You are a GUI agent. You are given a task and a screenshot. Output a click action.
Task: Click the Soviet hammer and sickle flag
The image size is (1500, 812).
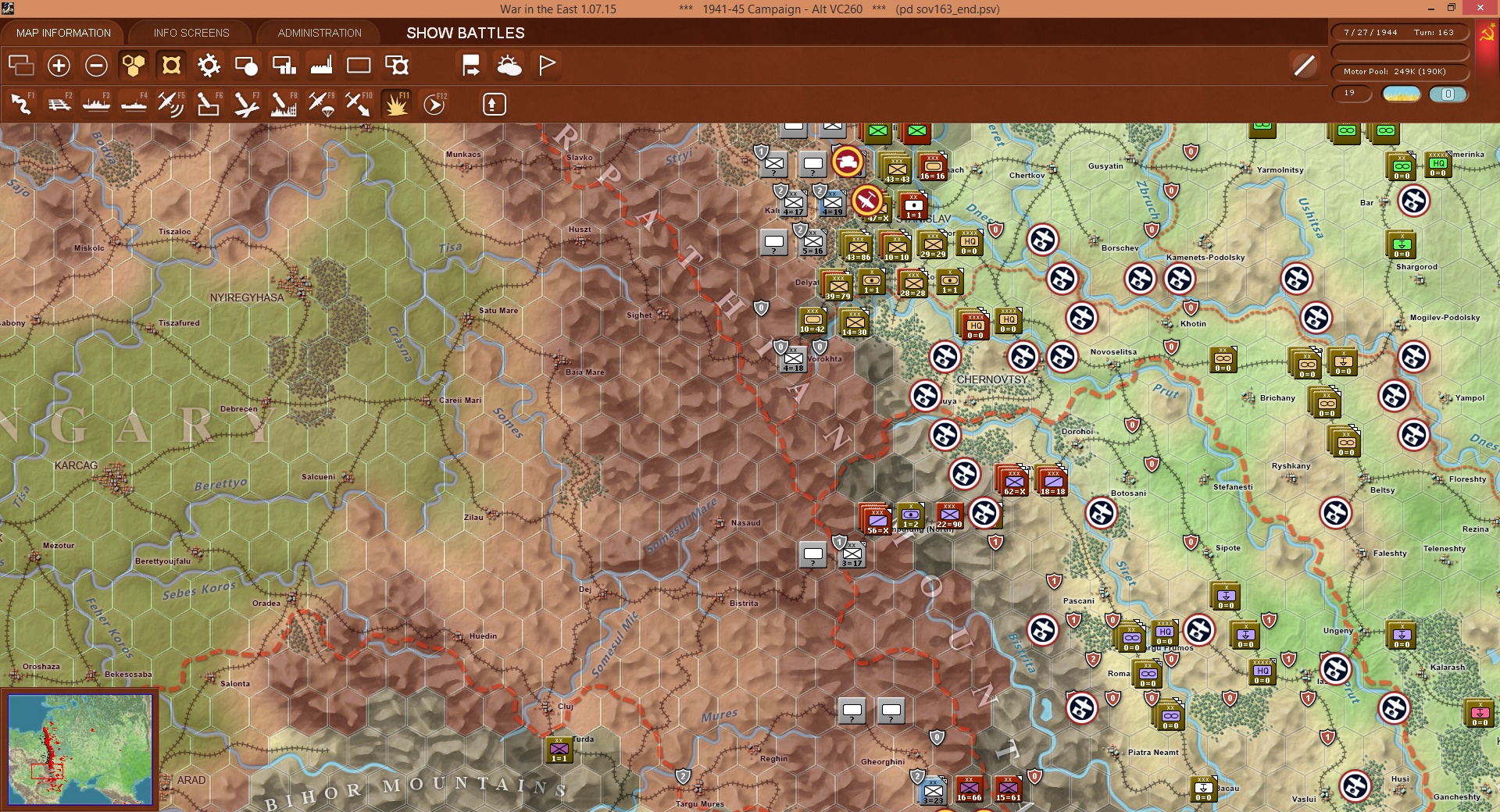click(x=1487, y=34)
